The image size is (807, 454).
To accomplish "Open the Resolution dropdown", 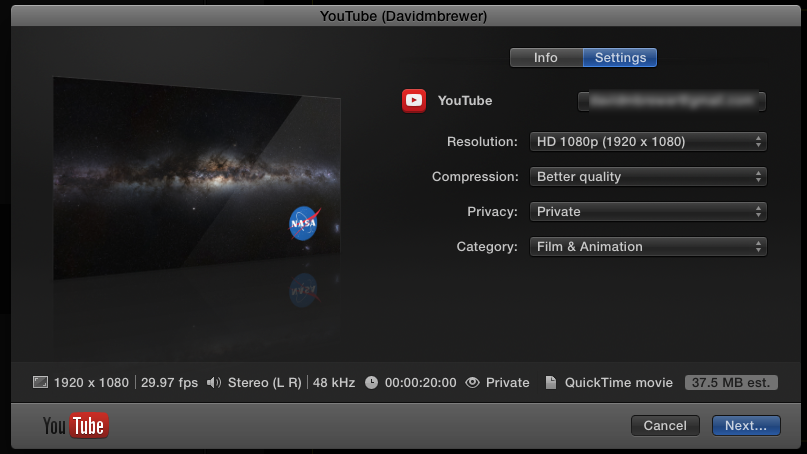I will [648, 142].
